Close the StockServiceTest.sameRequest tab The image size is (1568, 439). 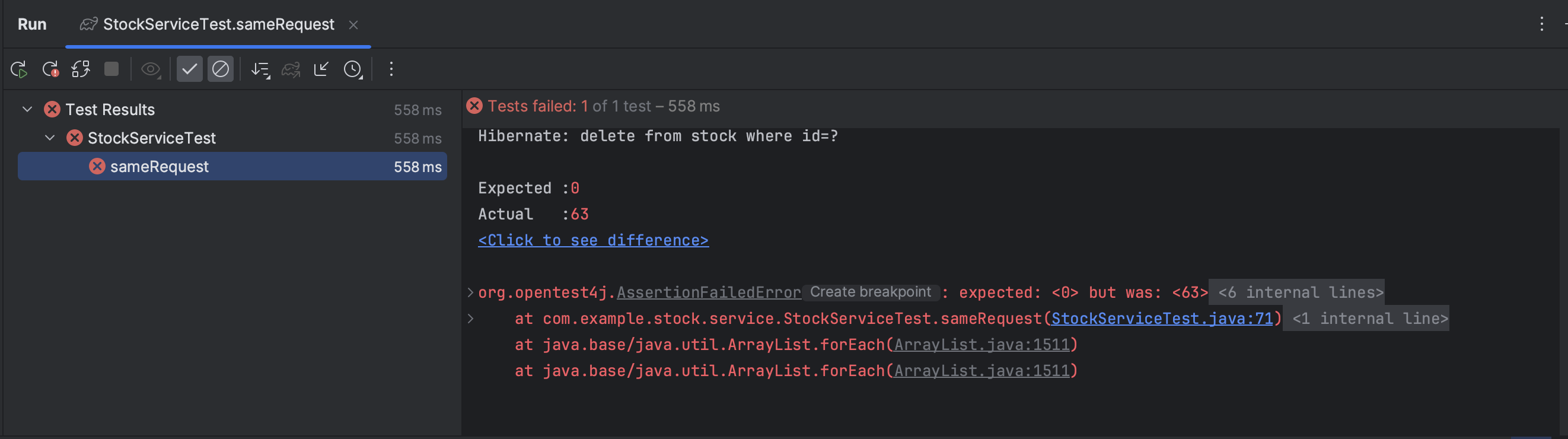(x=353, y=25)
